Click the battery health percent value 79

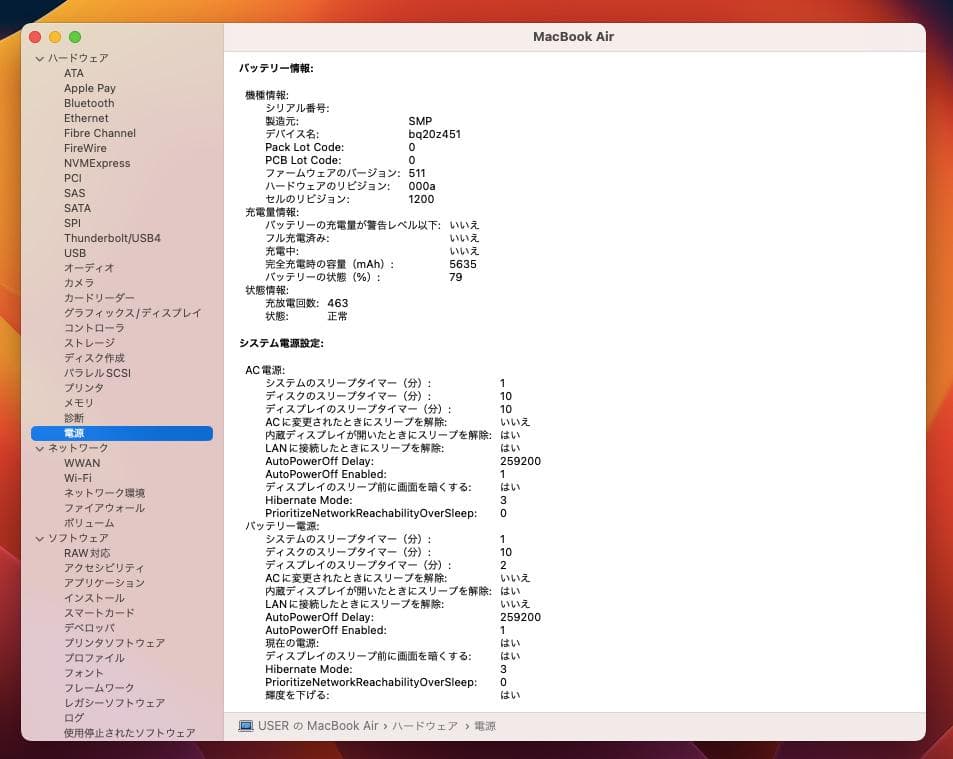pyautogui.click(x=456, y=277)
